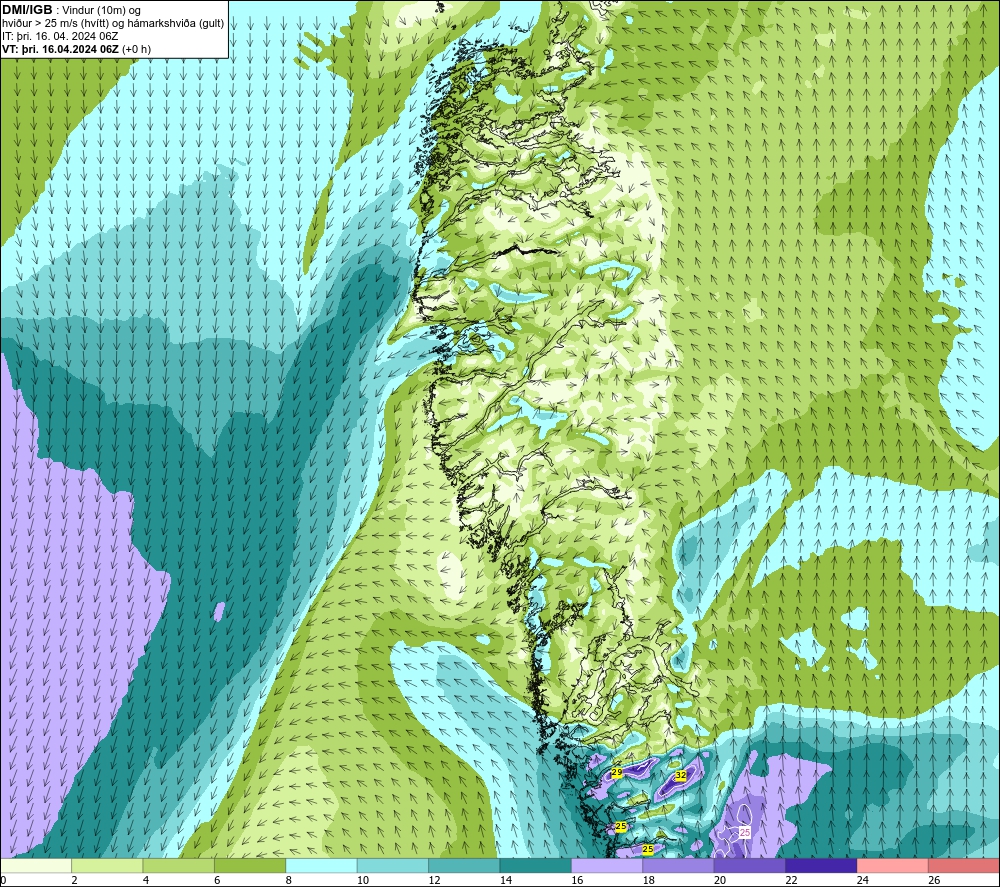
Task: Click the scale number 12
Action: [434, 880]
